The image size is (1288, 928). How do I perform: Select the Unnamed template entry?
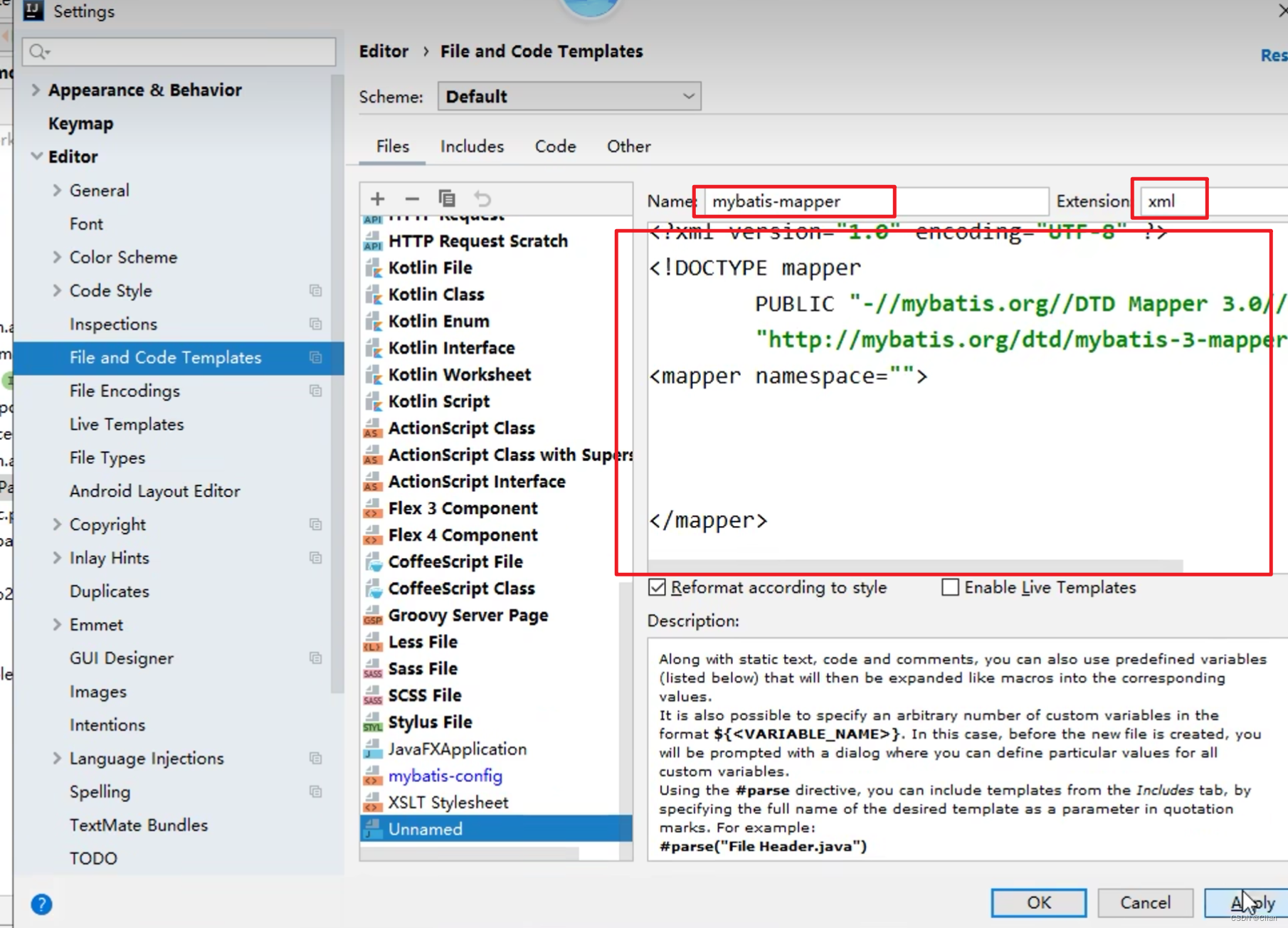(496, 829)
